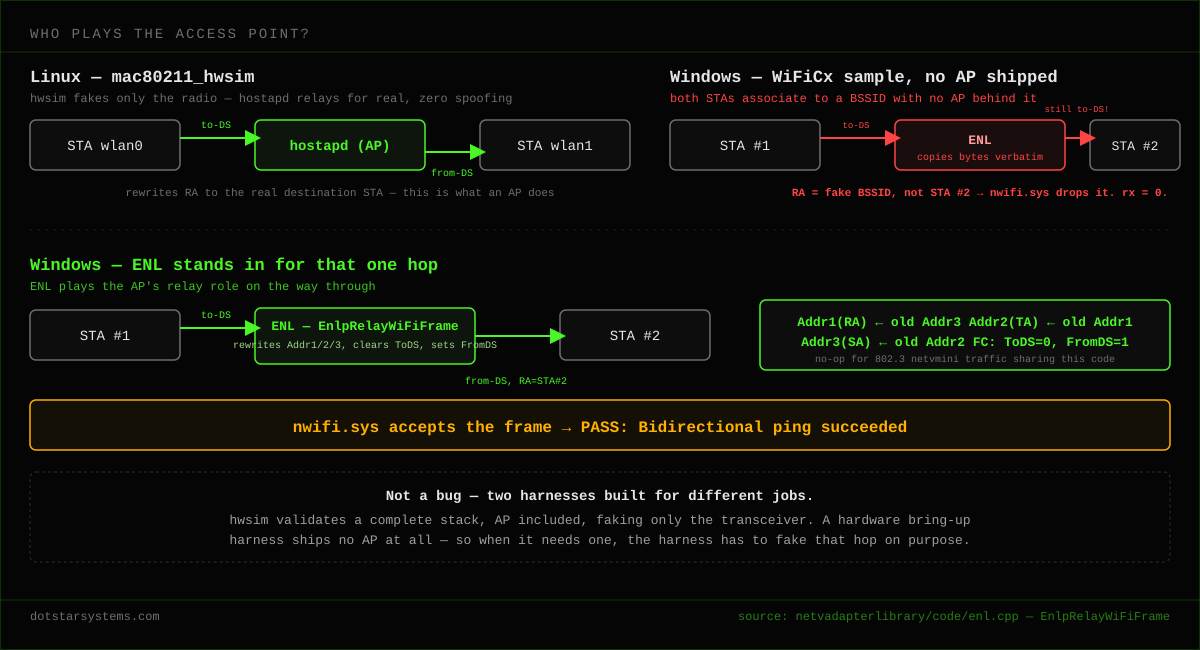This screenshot has width=1200, height=650.
Task: Click the red 'ENL copies bytes verbatim' box
Action: 980,145
